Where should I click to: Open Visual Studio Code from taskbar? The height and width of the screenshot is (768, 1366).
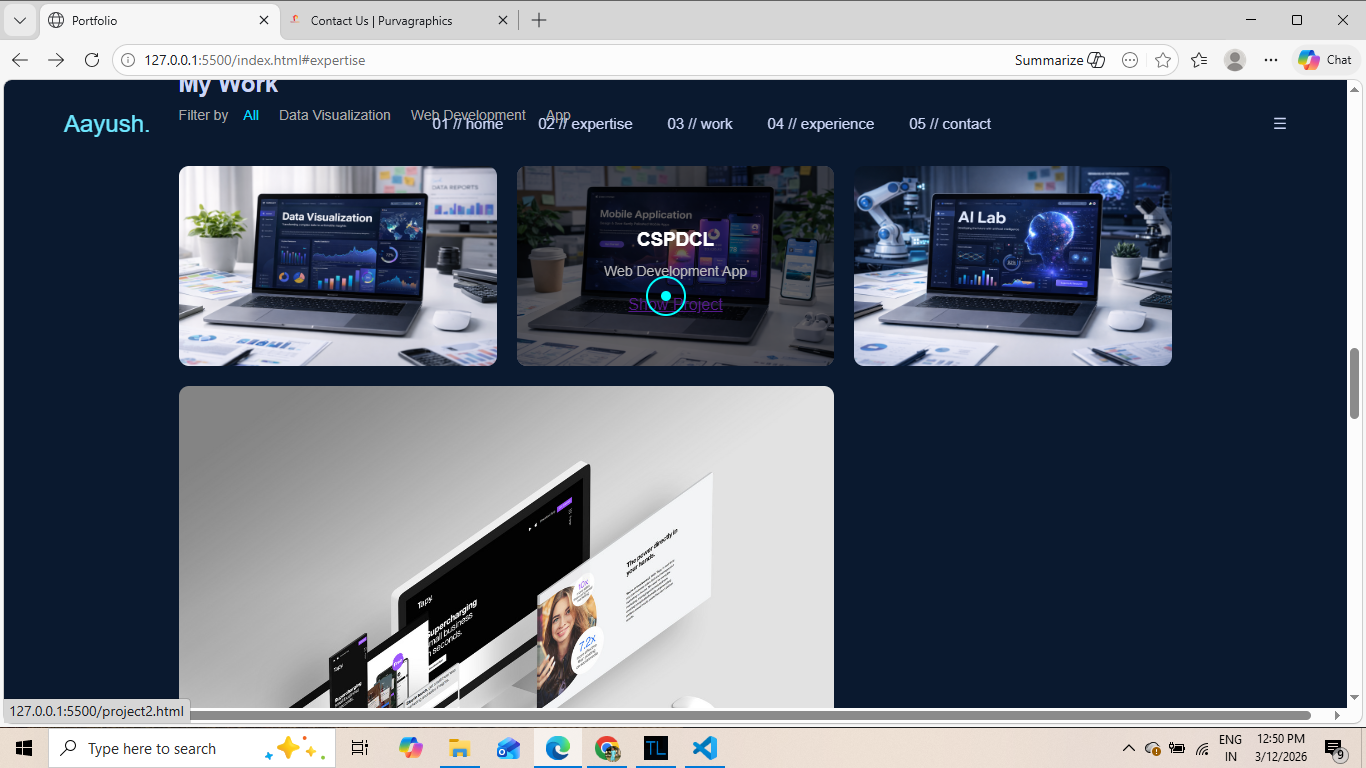705,748
